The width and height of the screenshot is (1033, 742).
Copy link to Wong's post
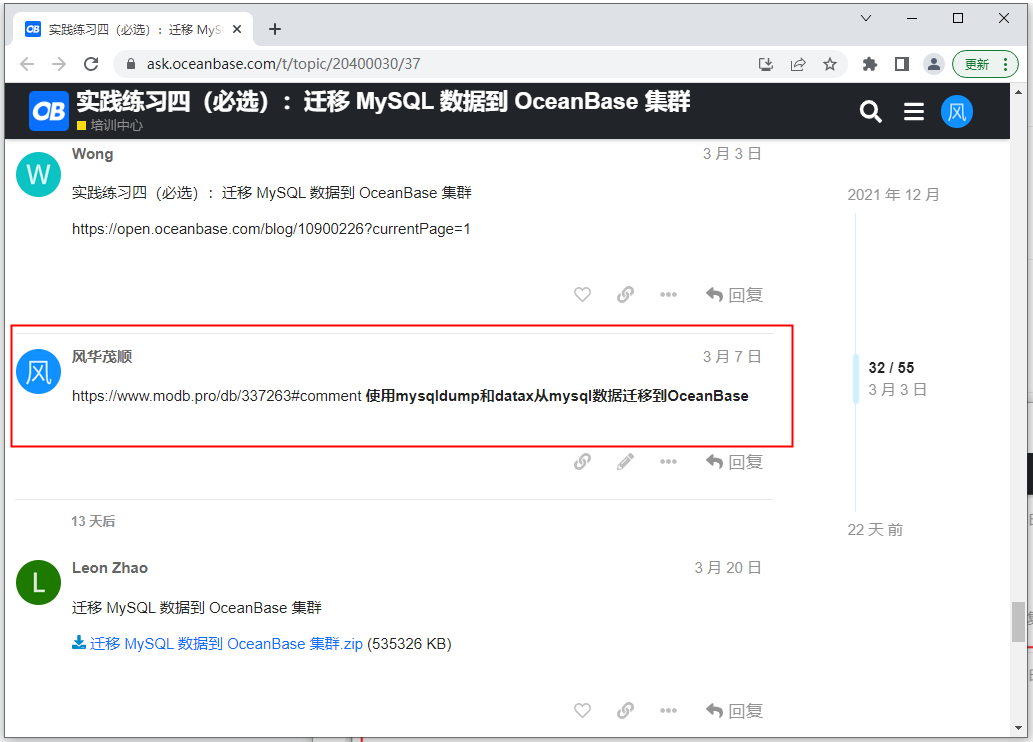pos(625,294)
